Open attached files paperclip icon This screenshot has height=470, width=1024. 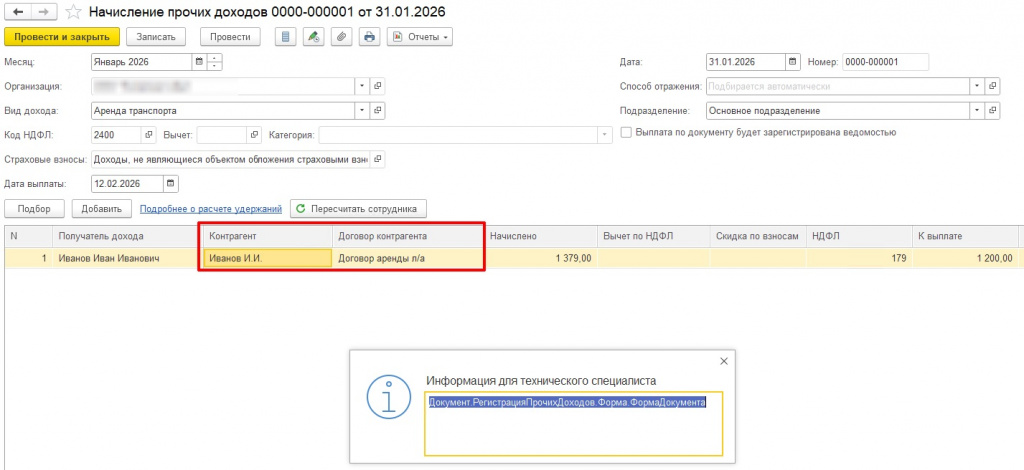[340, 37]
